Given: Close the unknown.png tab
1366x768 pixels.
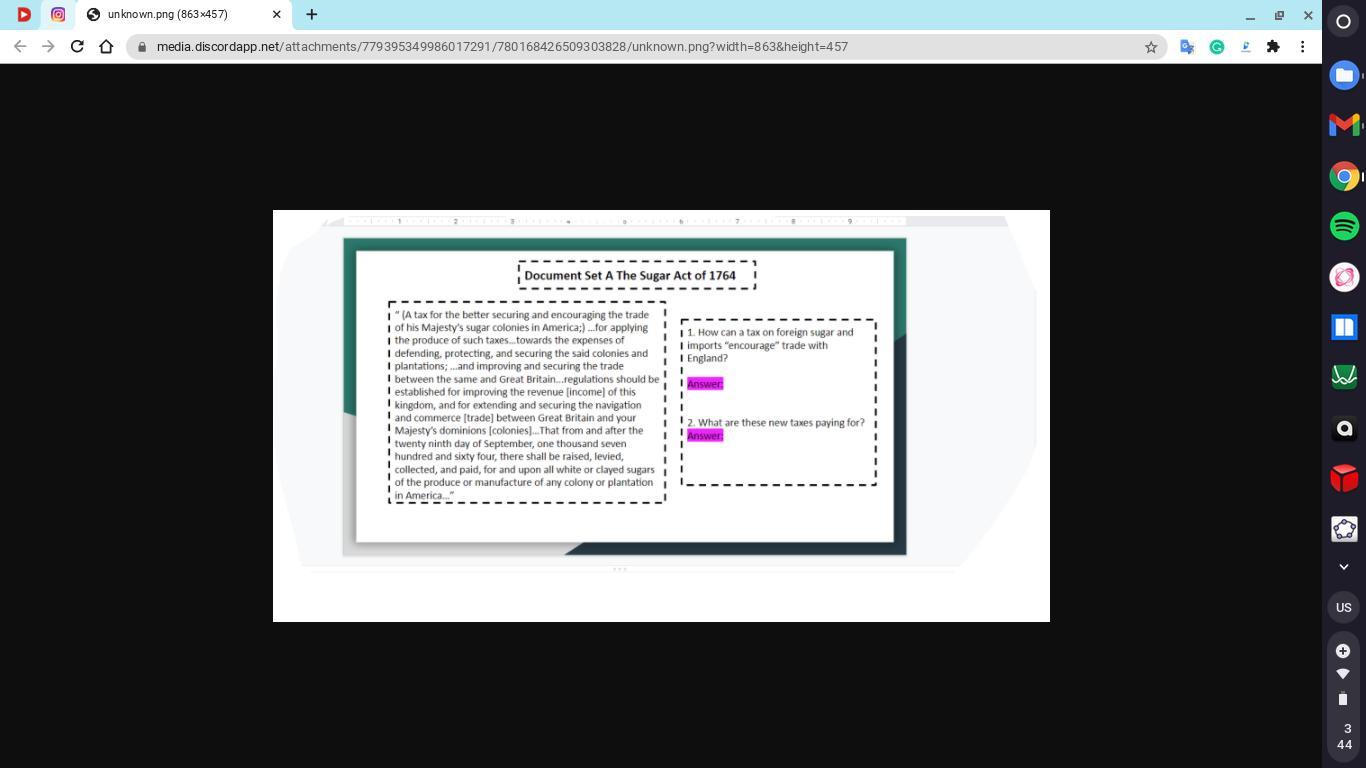Looking at the screenshot, I should coord(277,14).
